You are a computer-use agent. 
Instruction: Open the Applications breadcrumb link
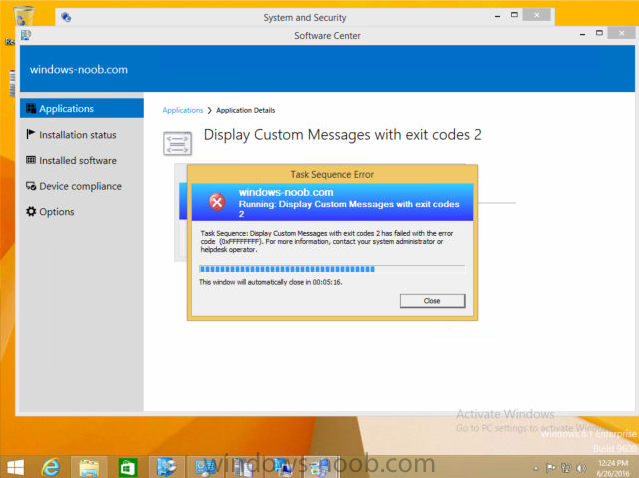tap(183, 110)
